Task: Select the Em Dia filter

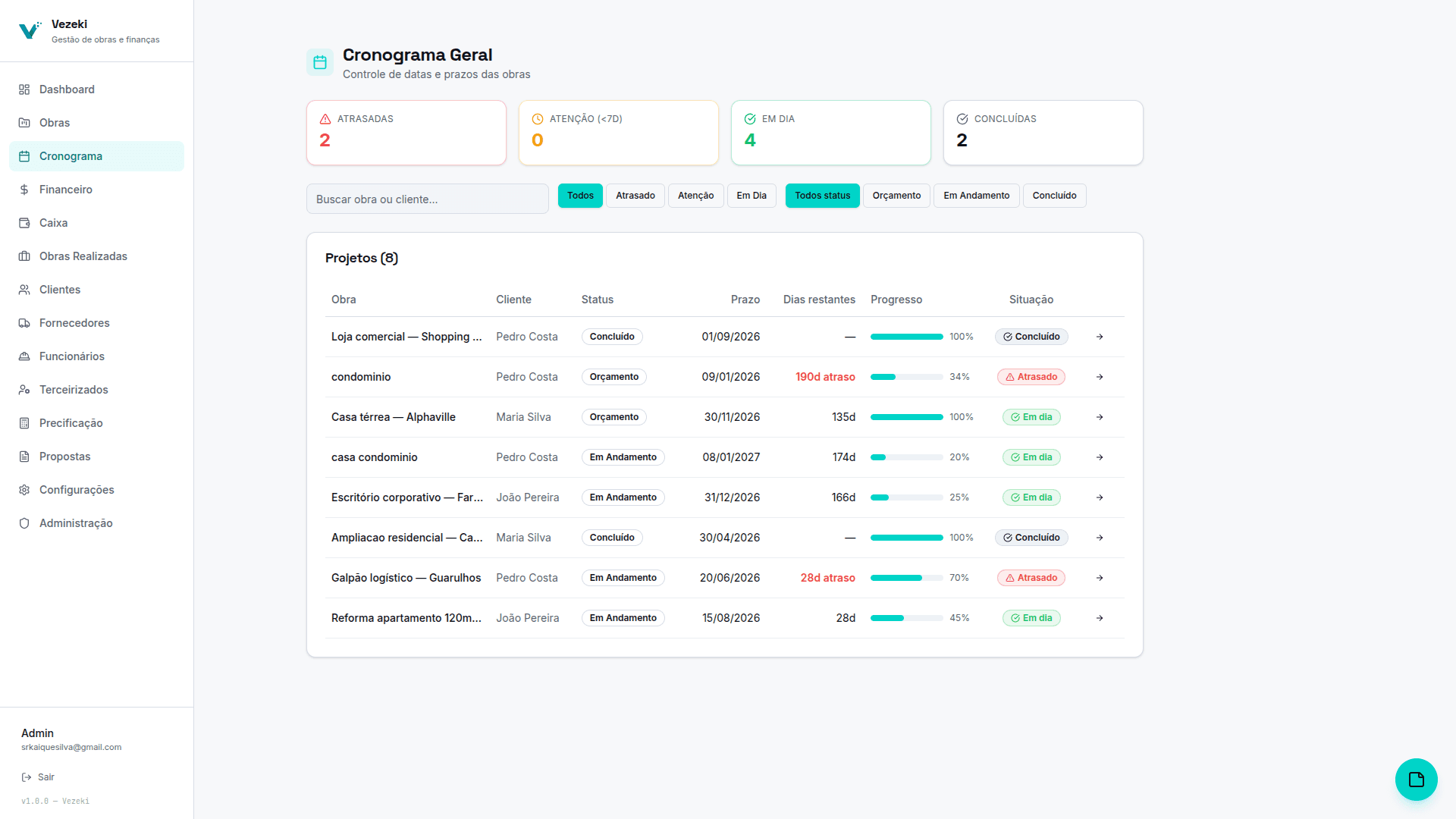Action: [752, 196]
